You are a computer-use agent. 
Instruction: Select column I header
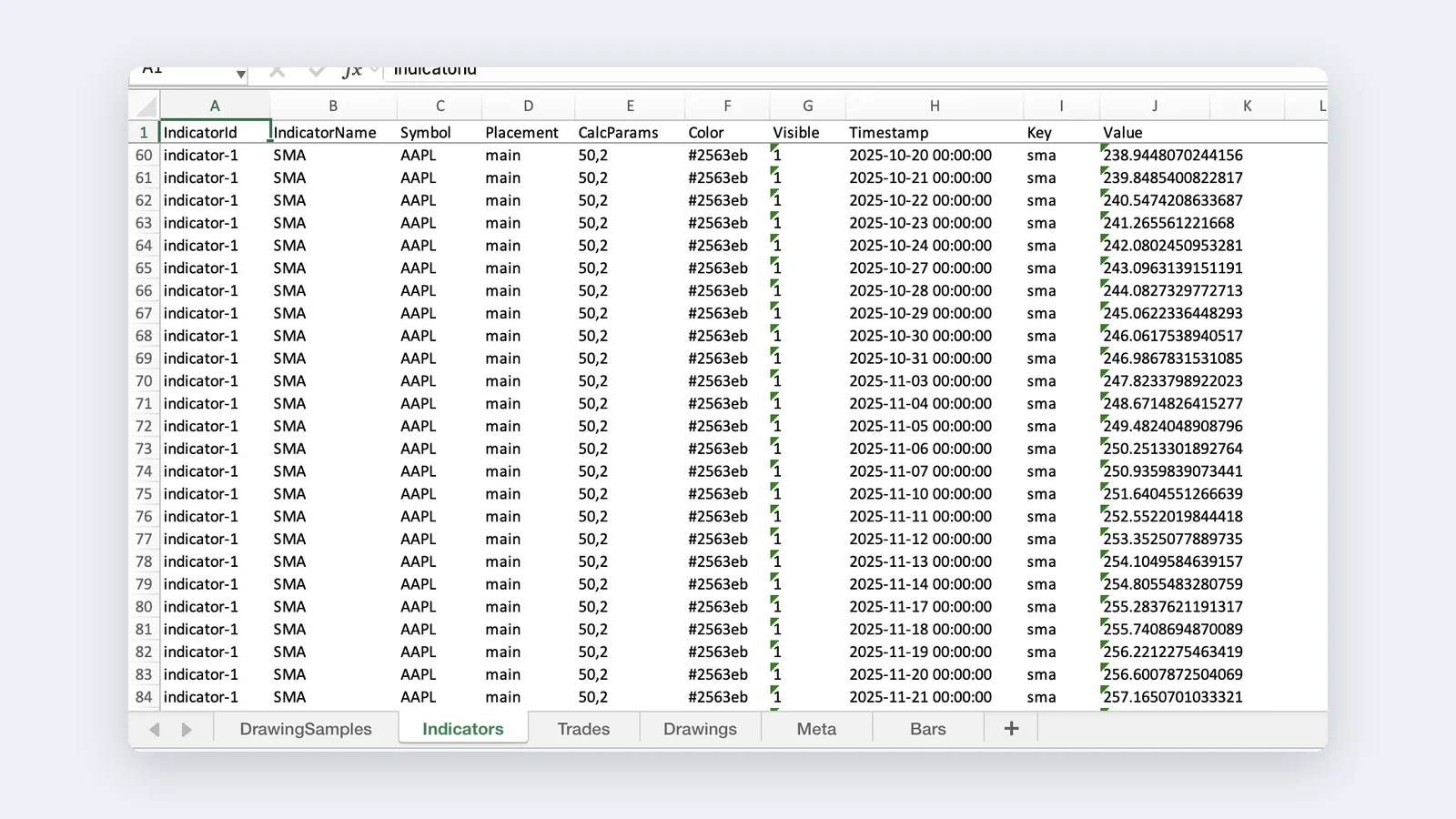coord(1061,106)
